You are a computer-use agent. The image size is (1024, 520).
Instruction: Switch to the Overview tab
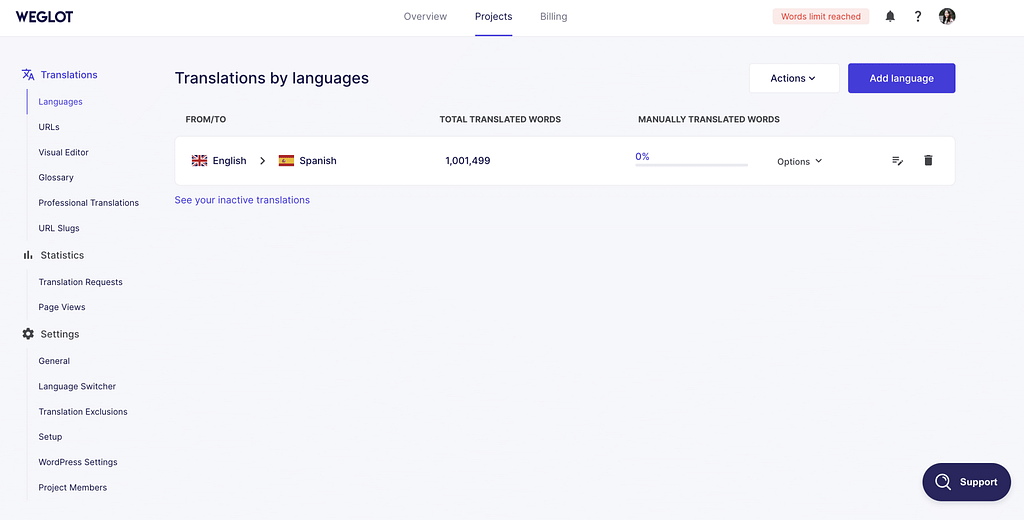425,17
